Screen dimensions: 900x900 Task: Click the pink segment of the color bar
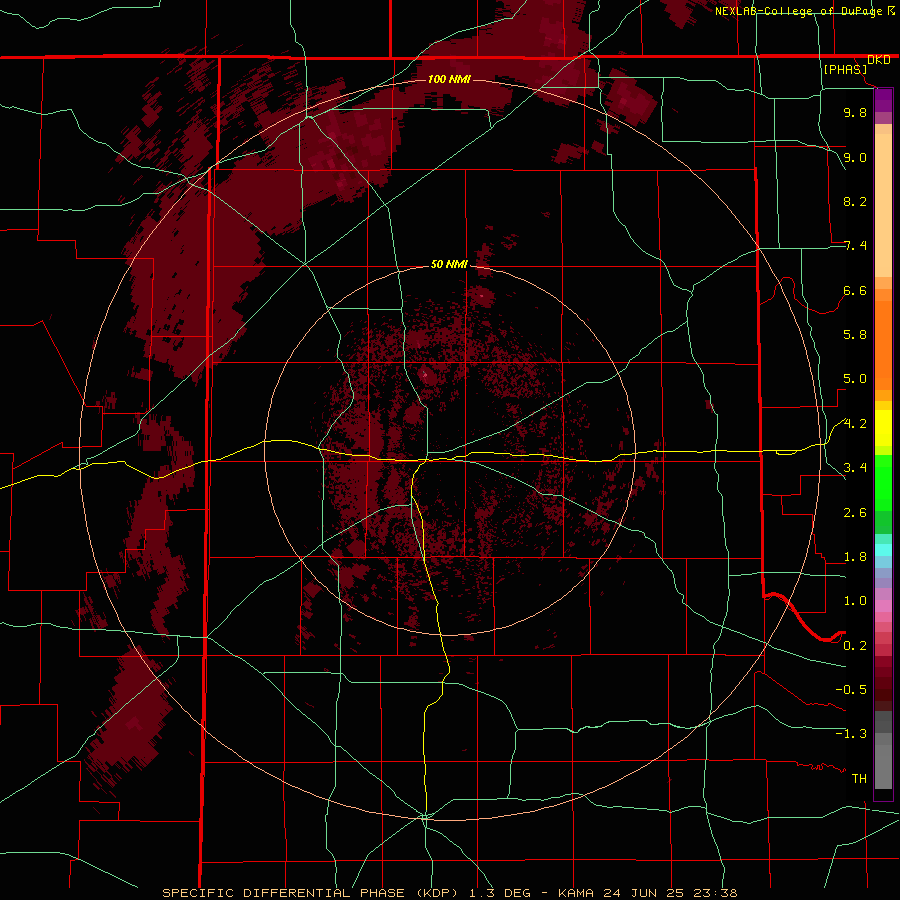(883, 606)
